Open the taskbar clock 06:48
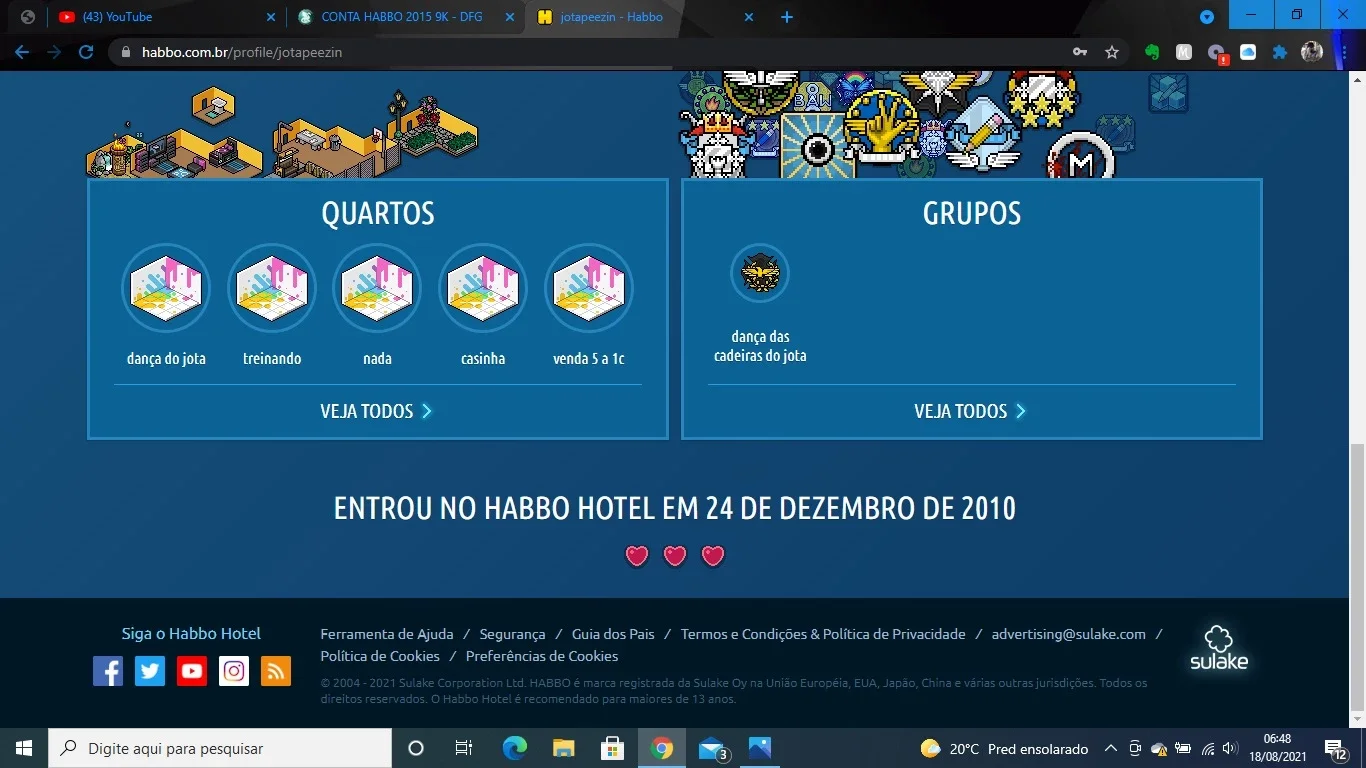The image size is (1366, 768). pyautogui.click(x=1277, y=748)
